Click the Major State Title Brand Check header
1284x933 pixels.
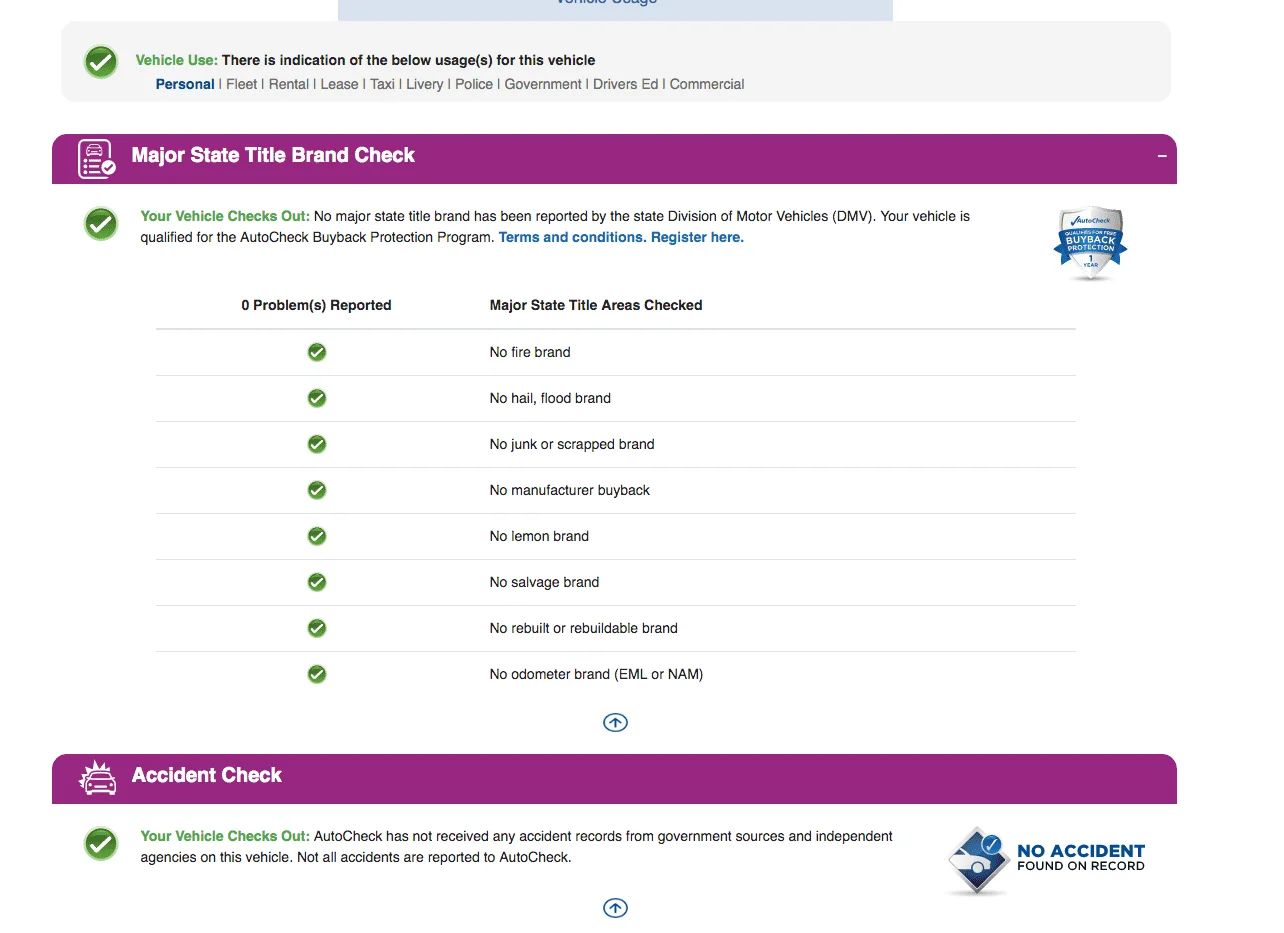pos(614,159)
